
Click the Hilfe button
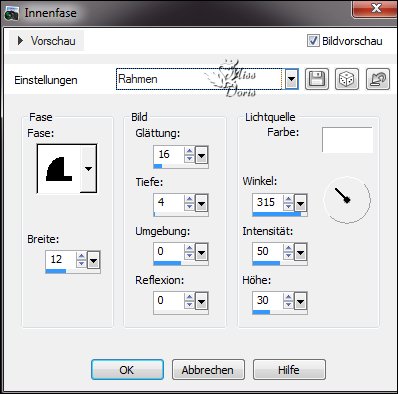(289, 370)
